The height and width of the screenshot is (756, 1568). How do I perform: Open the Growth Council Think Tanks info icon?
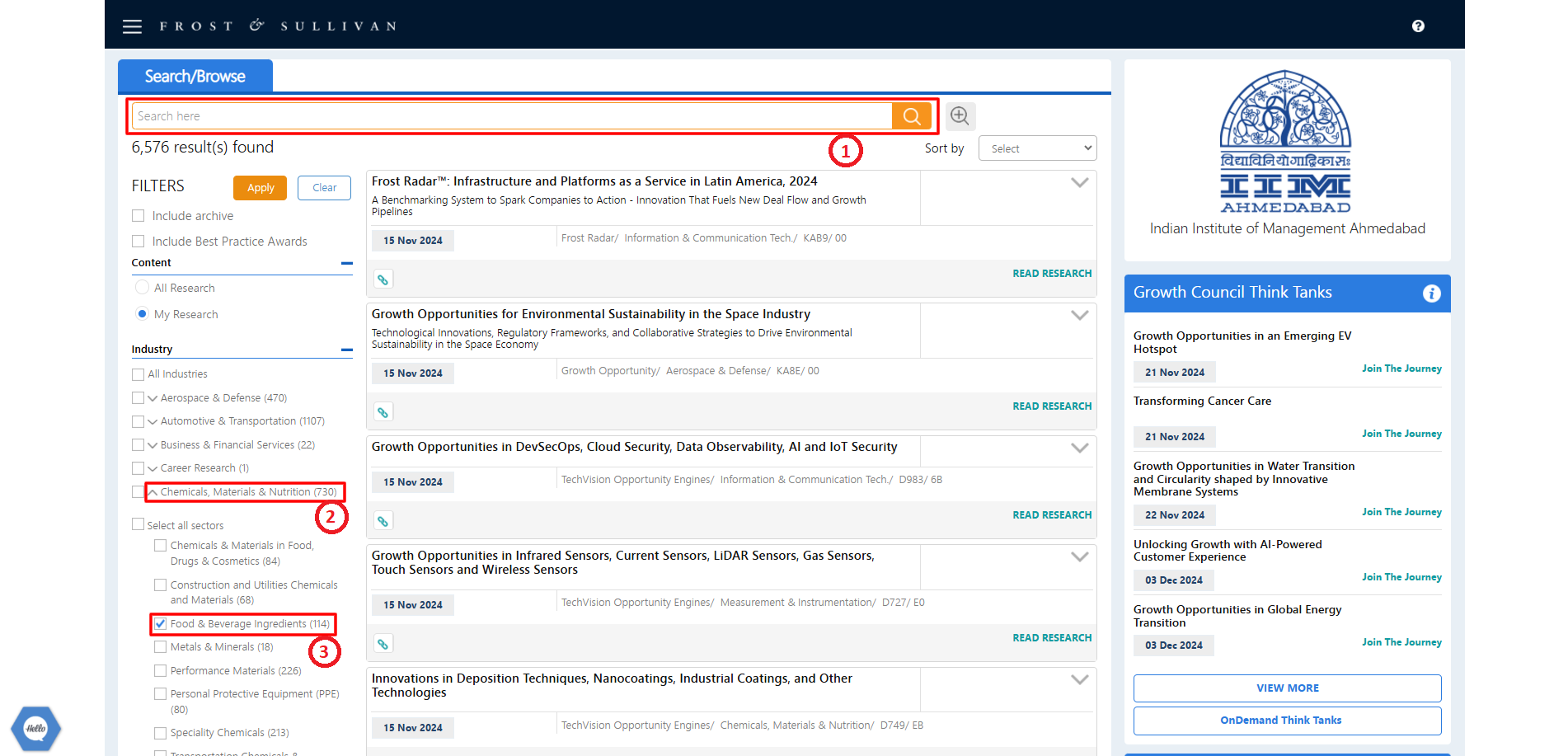[x=1432, y=293]
